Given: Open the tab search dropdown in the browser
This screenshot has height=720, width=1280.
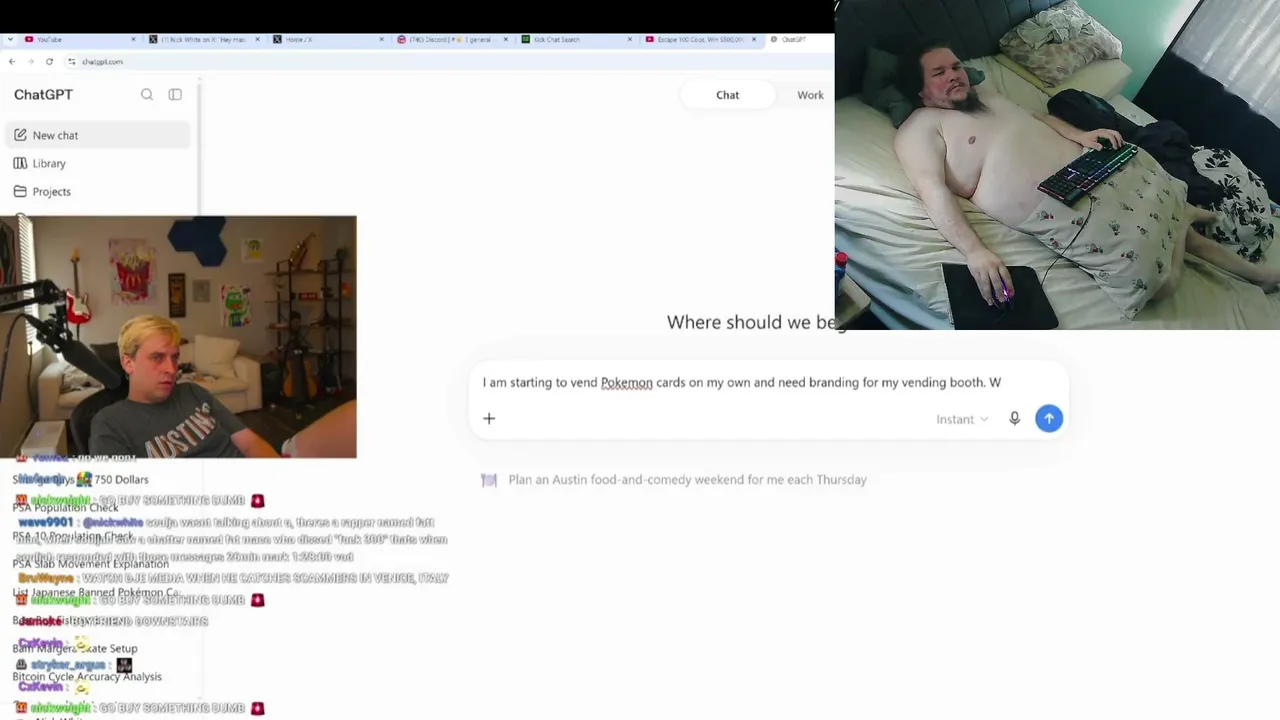Looking at the screenshot, I should pyautogui.click(x=11, y=39).
